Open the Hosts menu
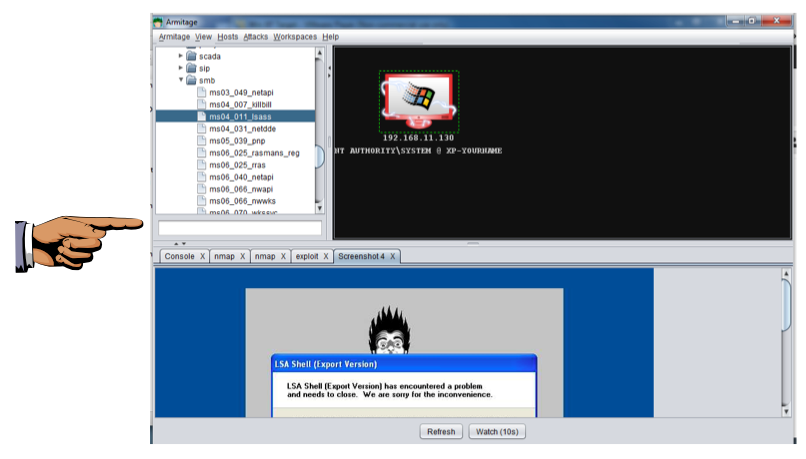The image size is (806, 459). pos(228,37)
